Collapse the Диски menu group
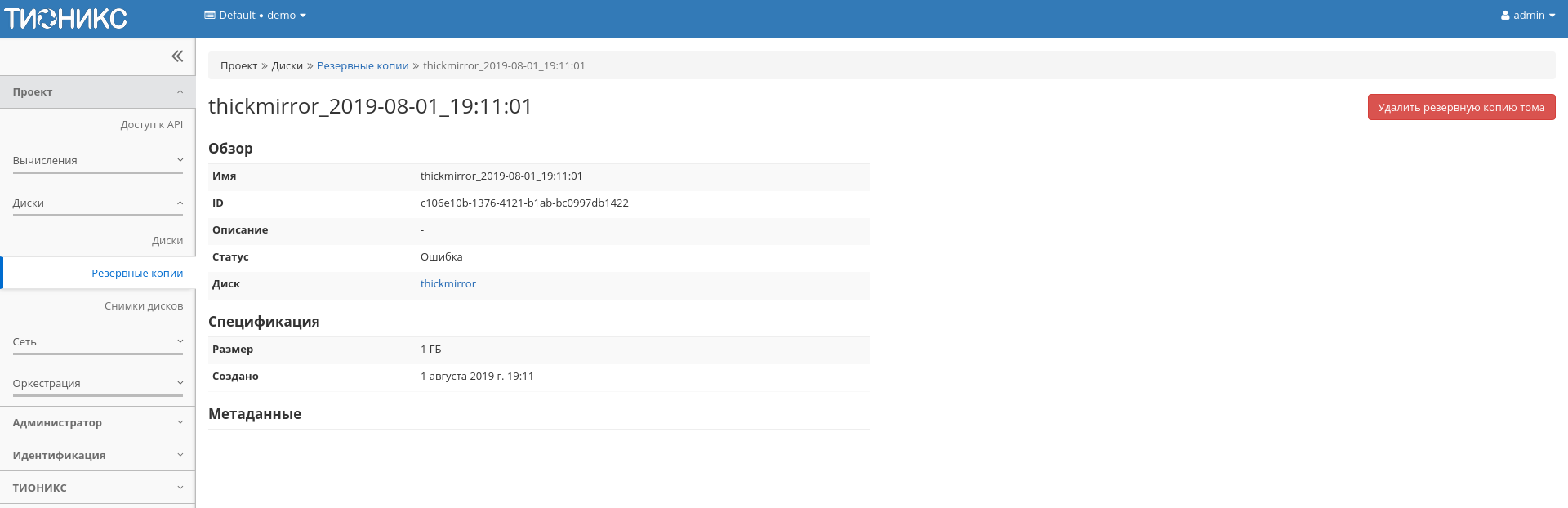1568x508 pixels. click(97, 203)
